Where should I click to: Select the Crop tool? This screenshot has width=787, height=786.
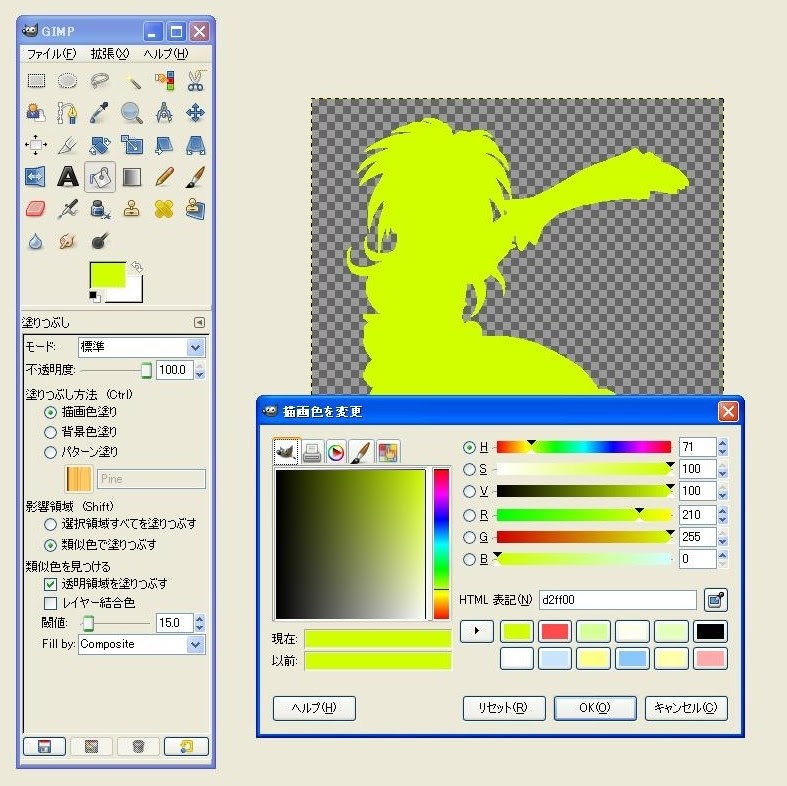(x=67, y=145)
